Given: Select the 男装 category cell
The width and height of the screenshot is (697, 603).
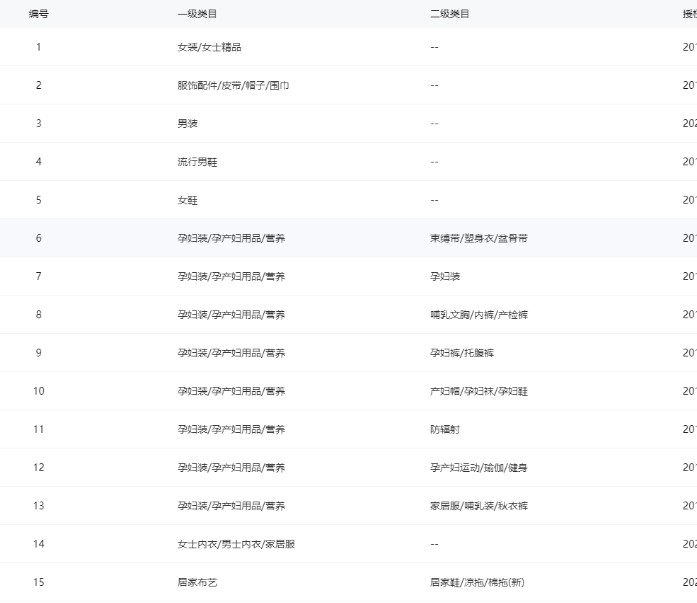Looking at the screenshot, I should point(187,124).
